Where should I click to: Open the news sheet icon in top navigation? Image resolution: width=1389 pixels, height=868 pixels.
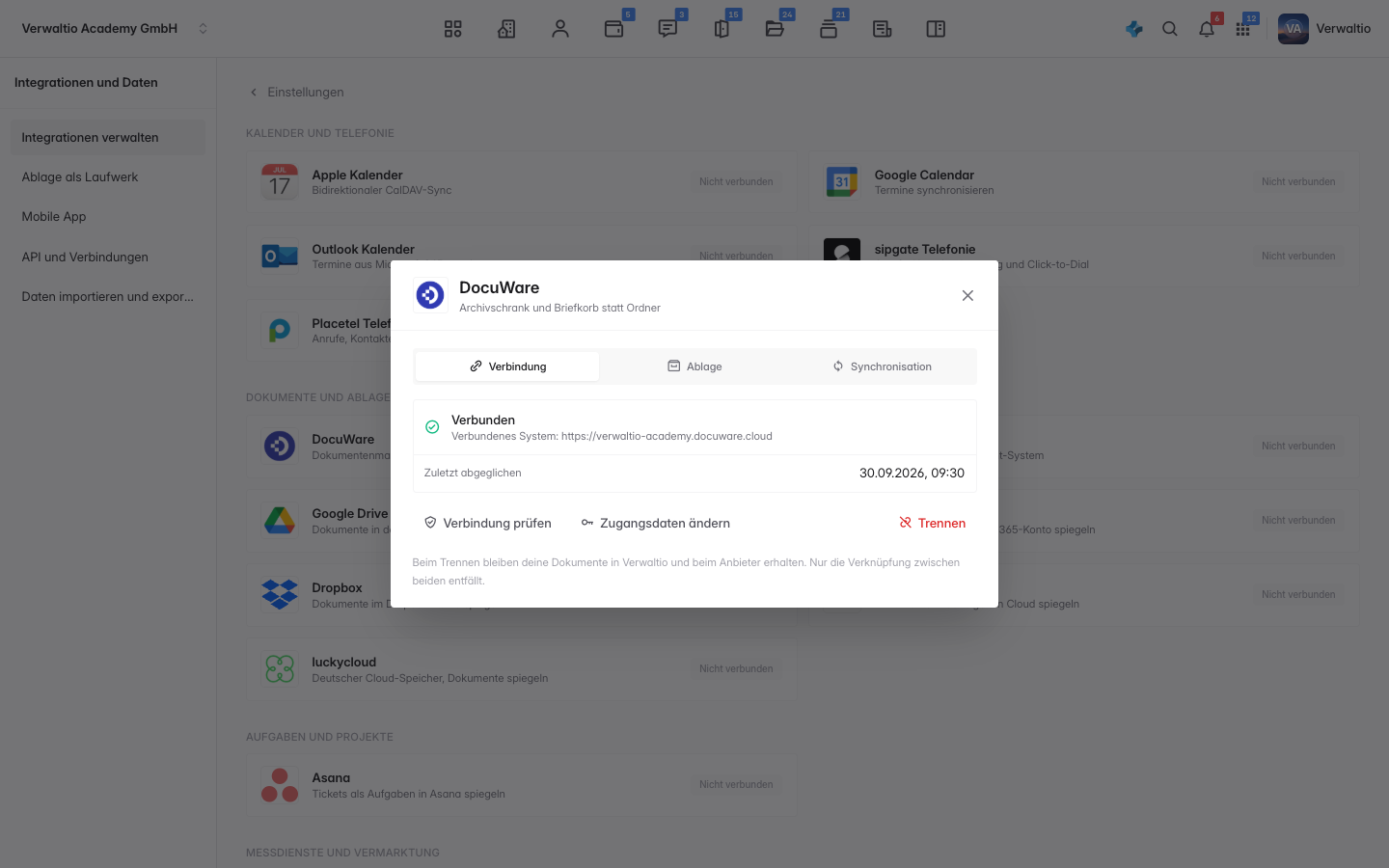[883, 29]
